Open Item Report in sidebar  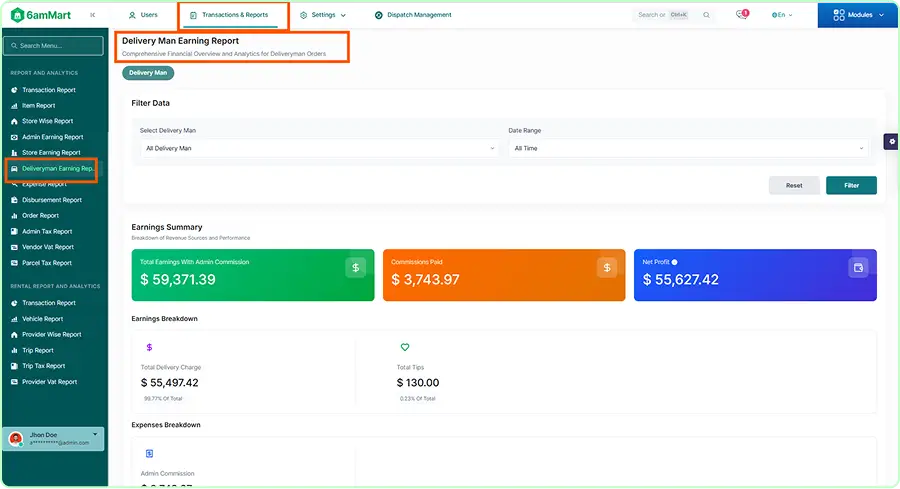(38, 106)
